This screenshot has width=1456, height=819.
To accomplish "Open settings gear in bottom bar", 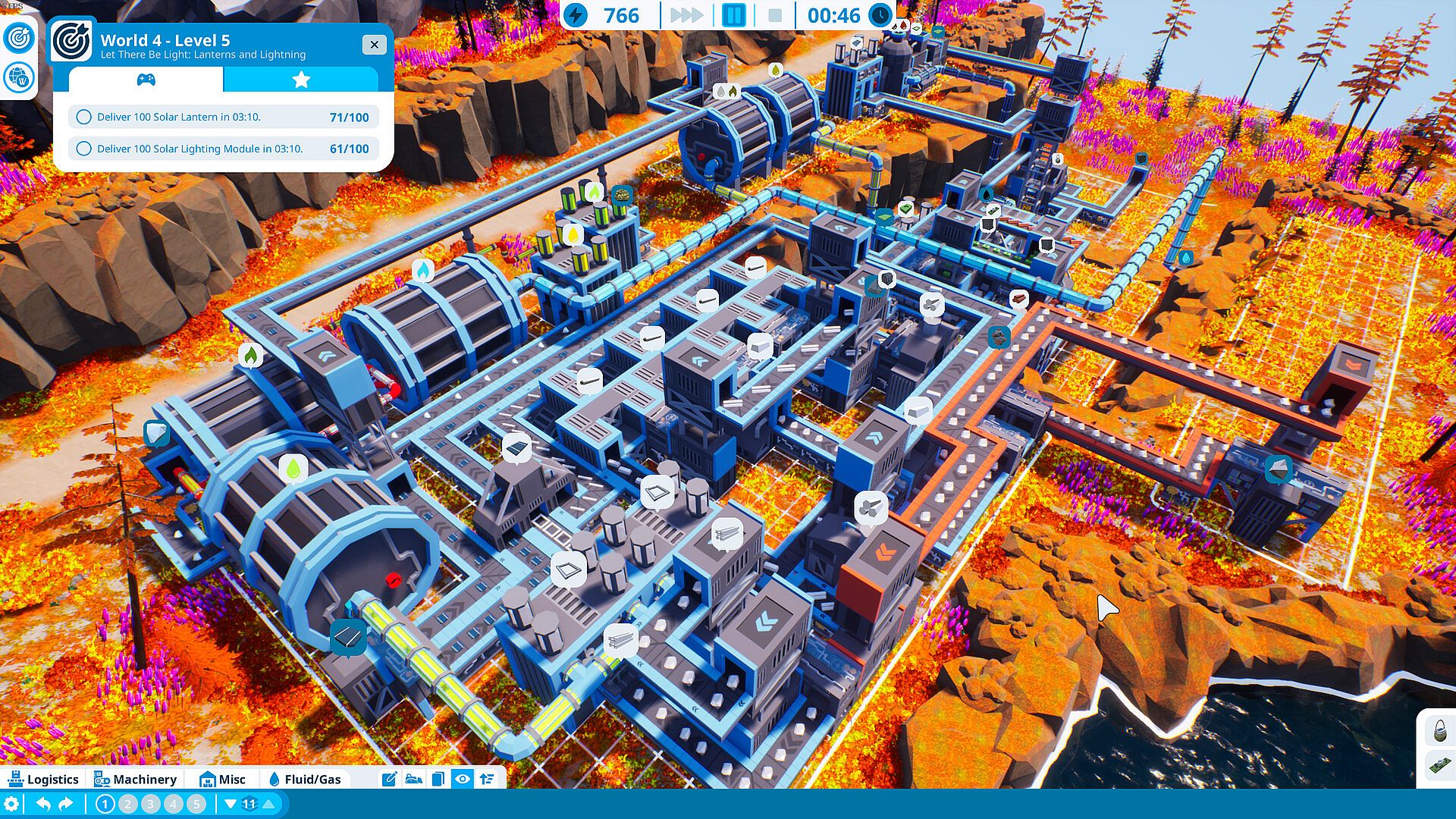I will pyautogui.click(x=12, y=805).
